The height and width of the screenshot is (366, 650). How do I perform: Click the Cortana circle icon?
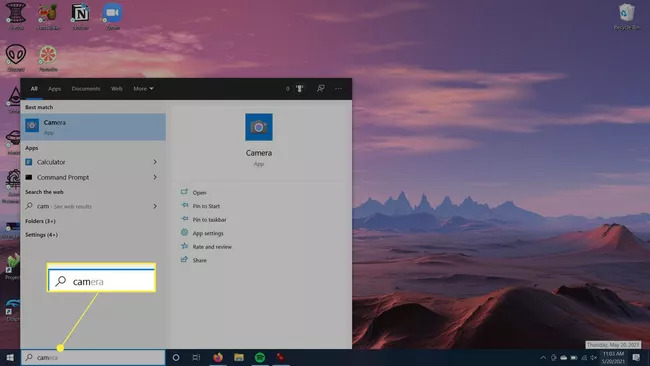coord(176,357)
